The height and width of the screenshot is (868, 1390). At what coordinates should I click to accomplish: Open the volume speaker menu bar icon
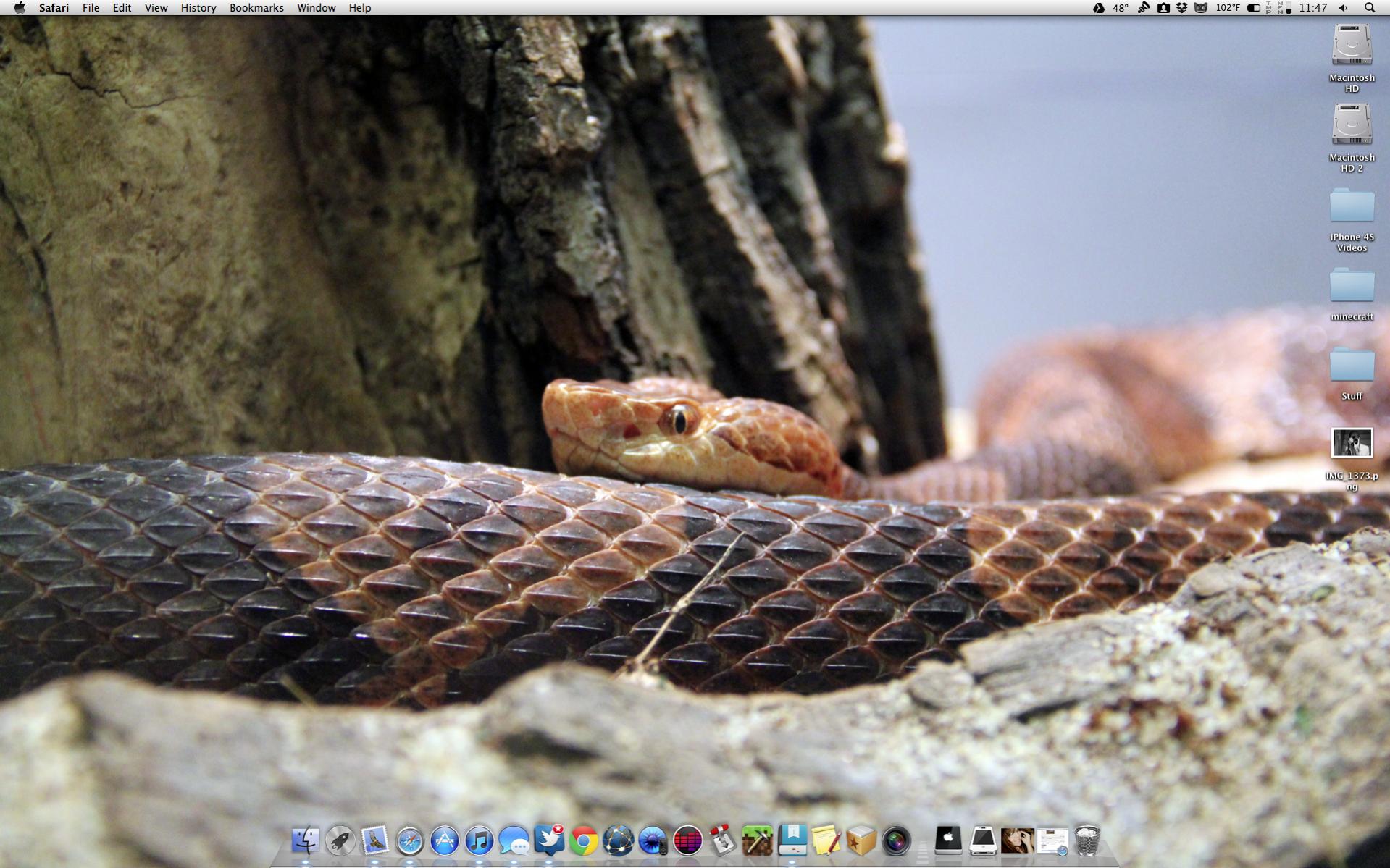1344,8
